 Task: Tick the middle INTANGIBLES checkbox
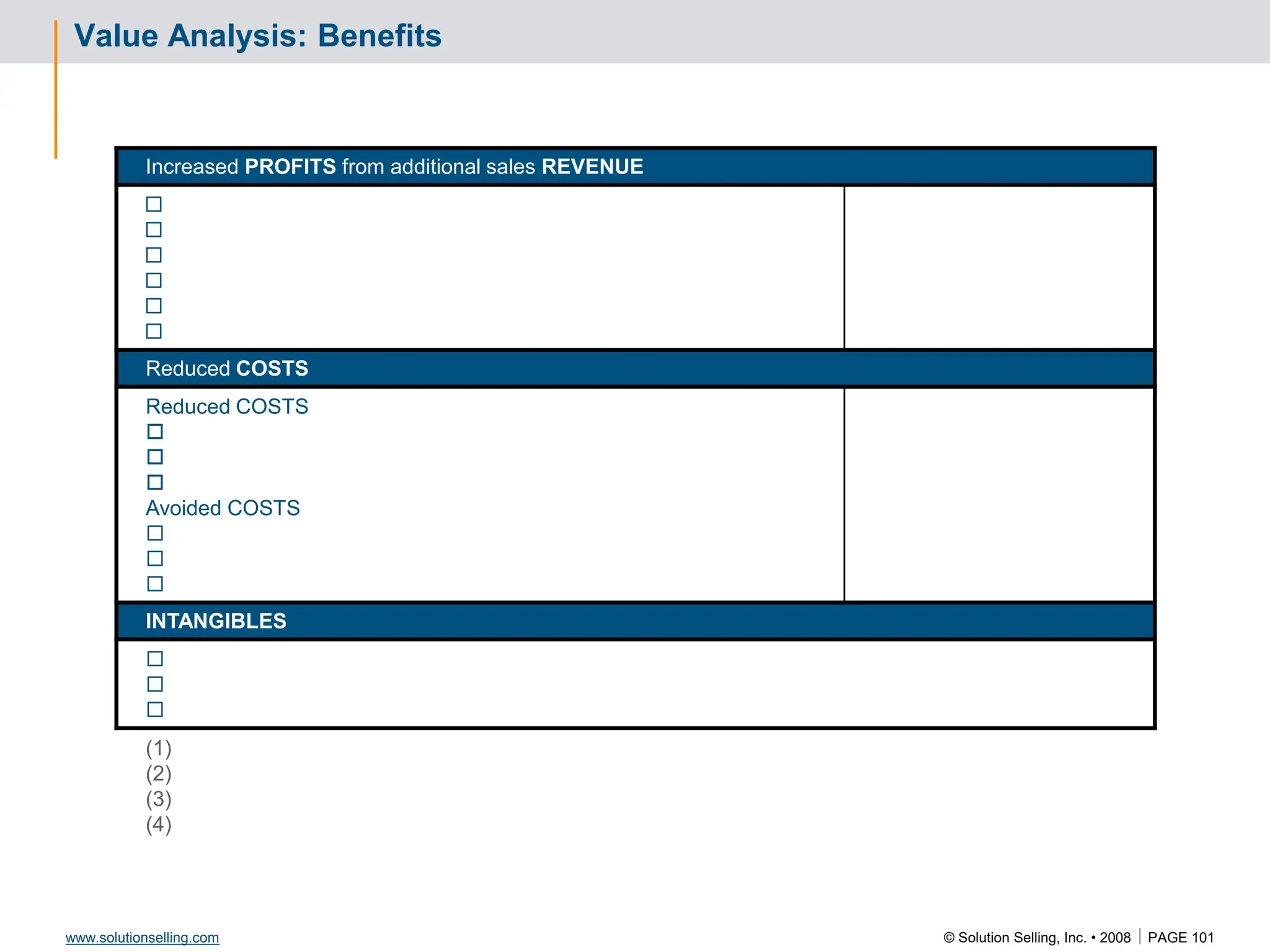point(155,684)
